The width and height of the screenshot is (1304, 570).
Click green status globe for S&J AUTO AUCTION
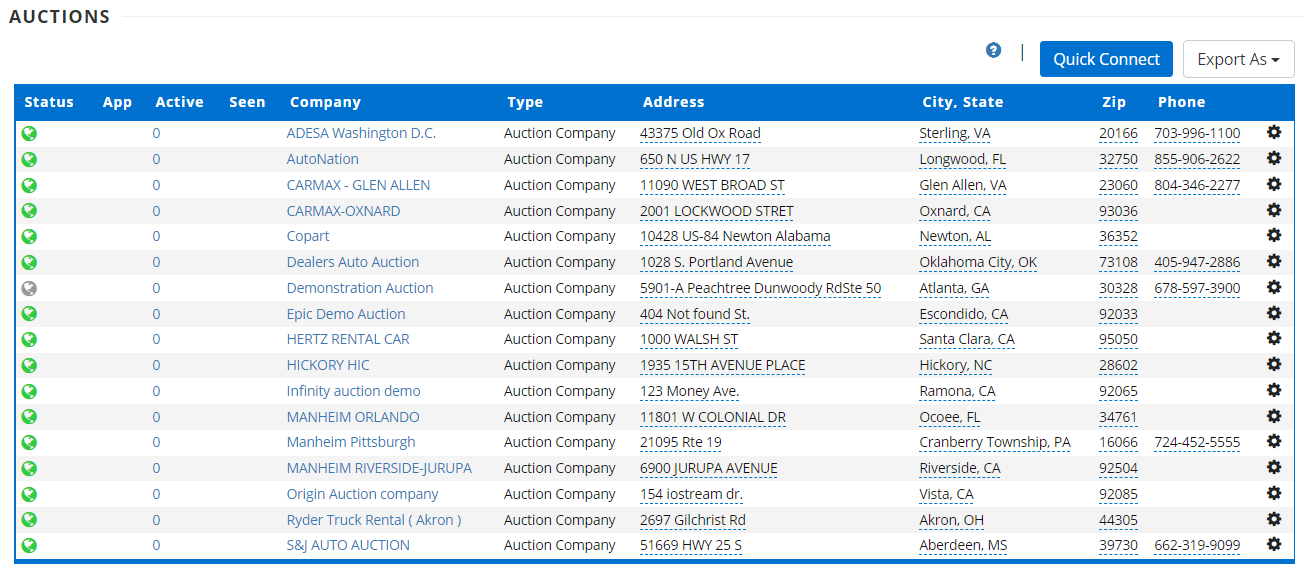point(29,545)
